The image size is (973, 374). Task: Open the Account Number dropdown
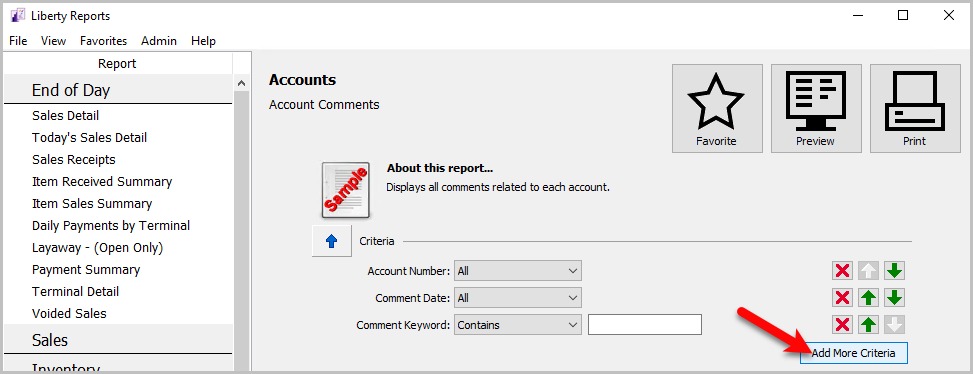click(518, 271)
